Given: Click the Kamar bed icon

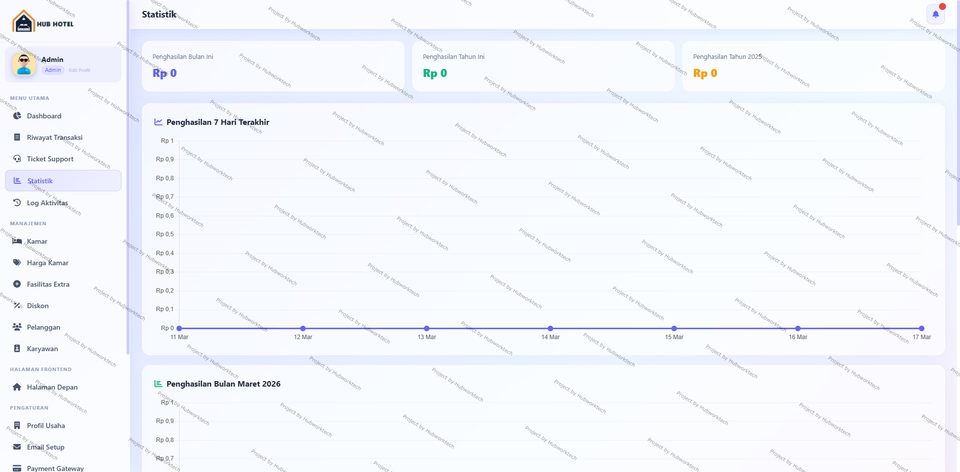Looking at the screenshot, I should 17,241.
